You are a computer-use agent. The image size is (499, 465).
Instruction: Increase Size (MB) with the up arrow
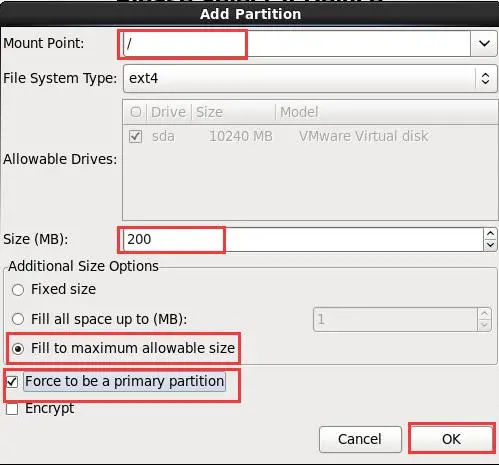pyautogui.click(x=490, y=234)
